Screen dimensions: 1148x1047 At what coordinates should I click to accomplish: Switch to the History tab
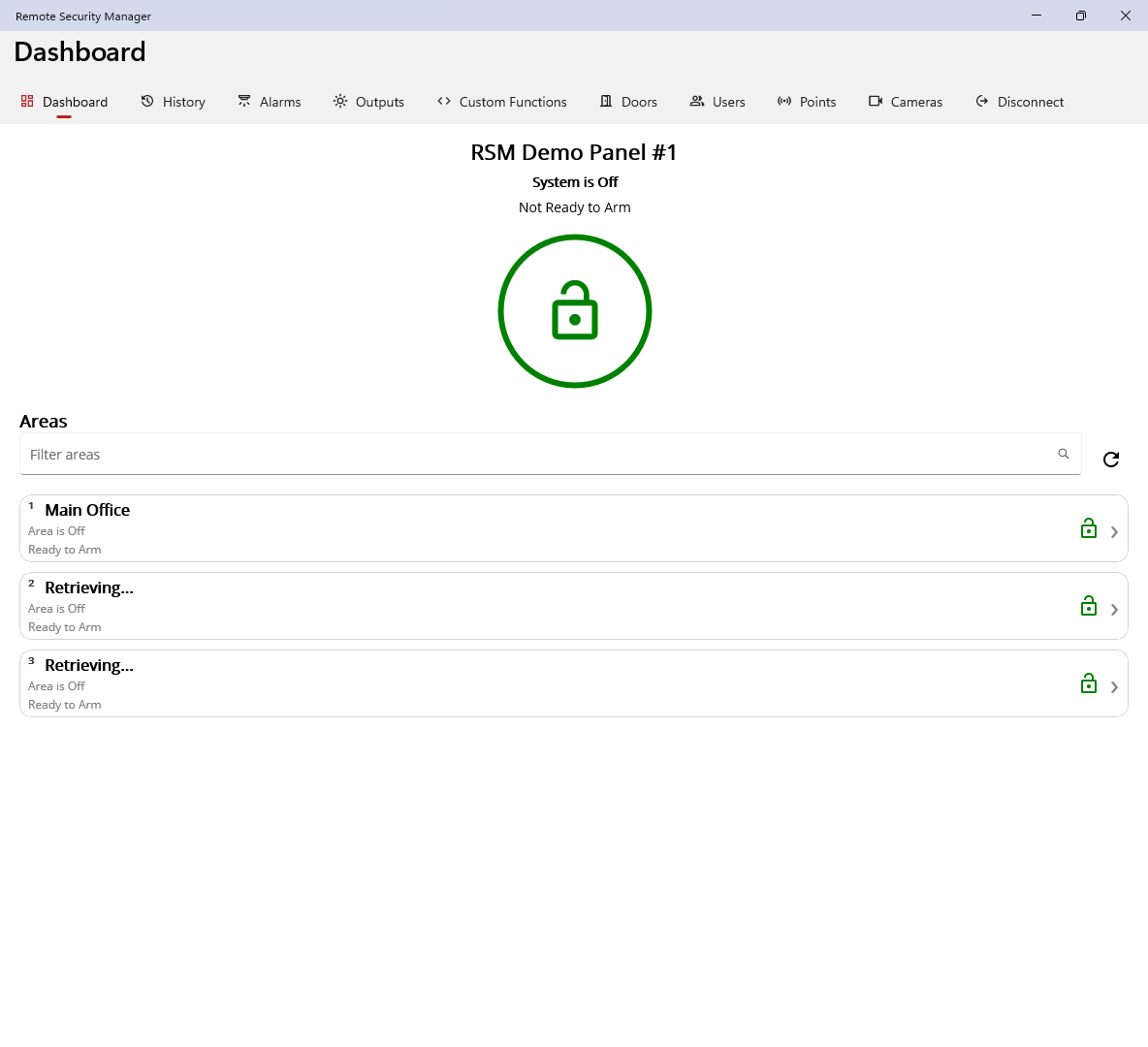click(x=173, y=102)
